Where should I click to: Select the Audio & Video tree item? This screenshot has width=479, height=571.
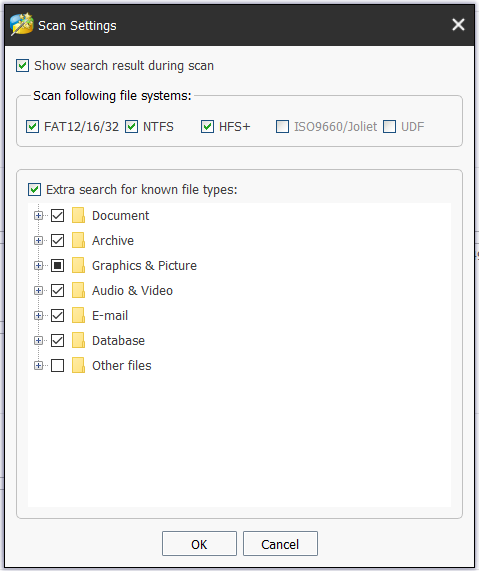pyautogui.click(x=132, y=291)
